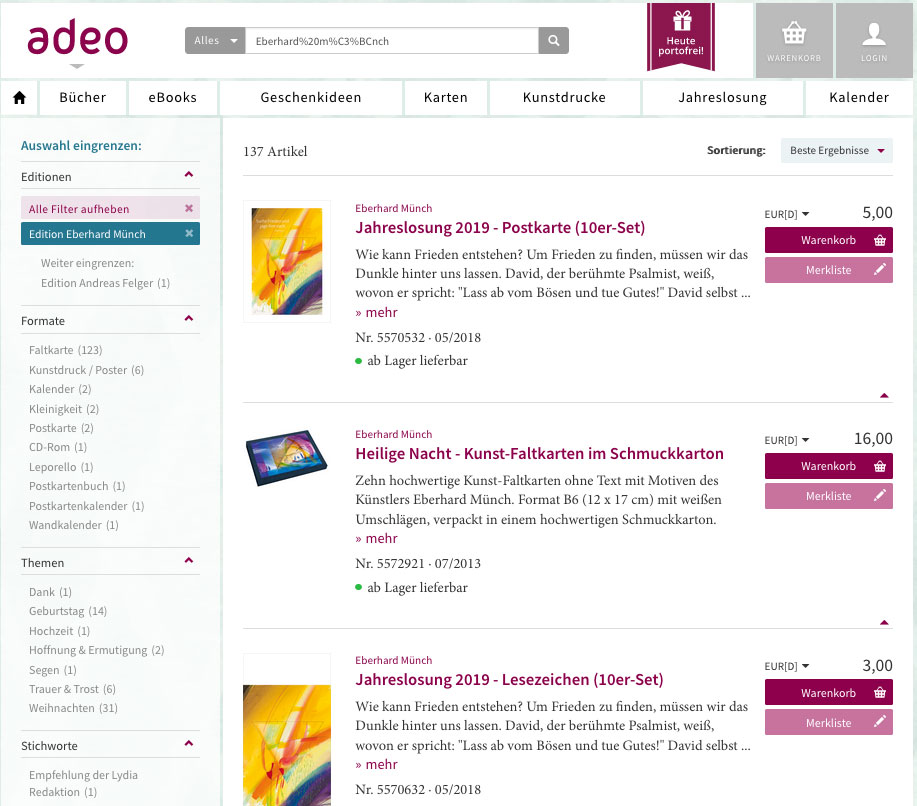Filter by theme Geburtstag (14)
This screenshot has width=917, height=806.
(68, 611)
